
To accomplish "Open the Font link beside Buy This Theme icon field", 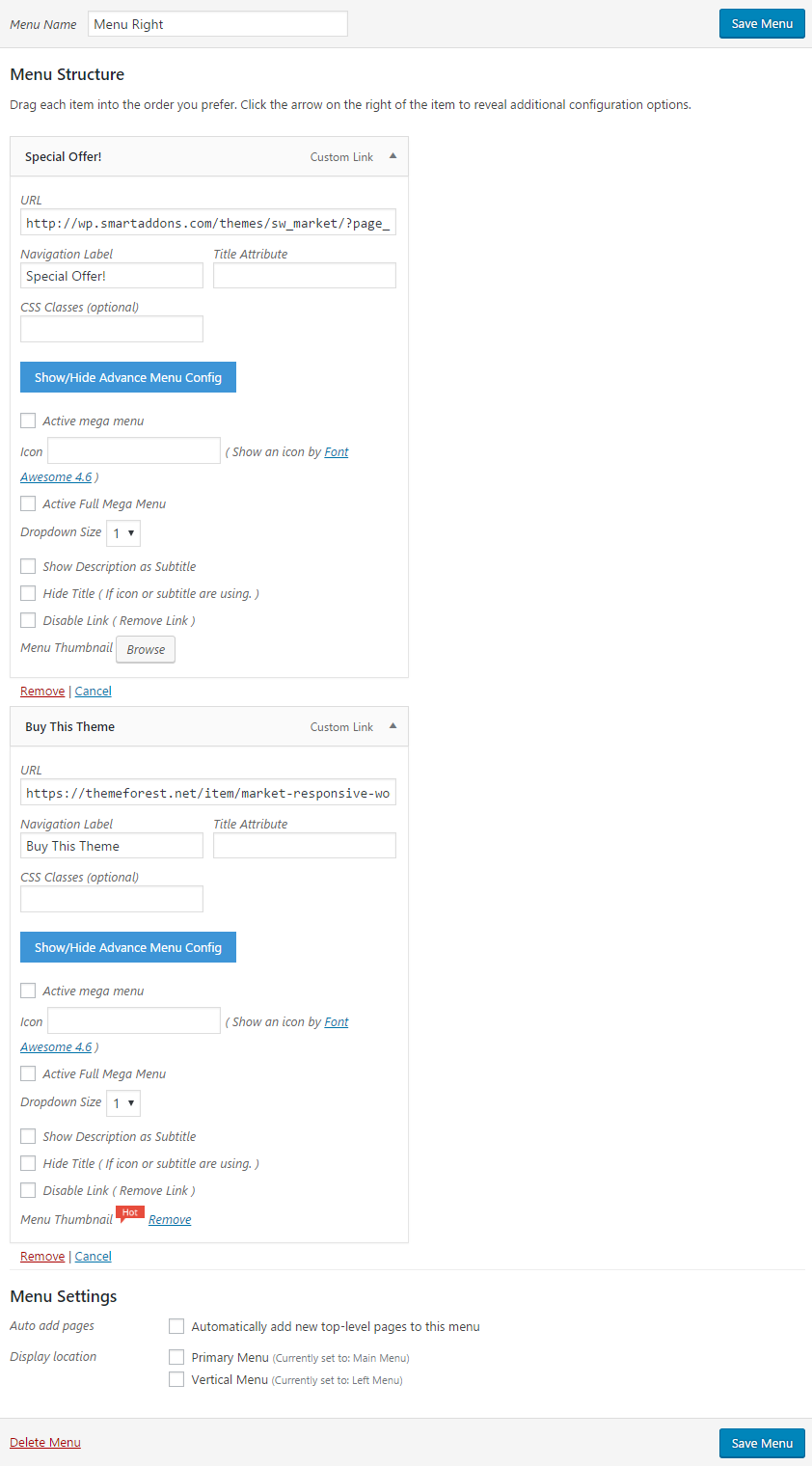I will coord(337,1021).
